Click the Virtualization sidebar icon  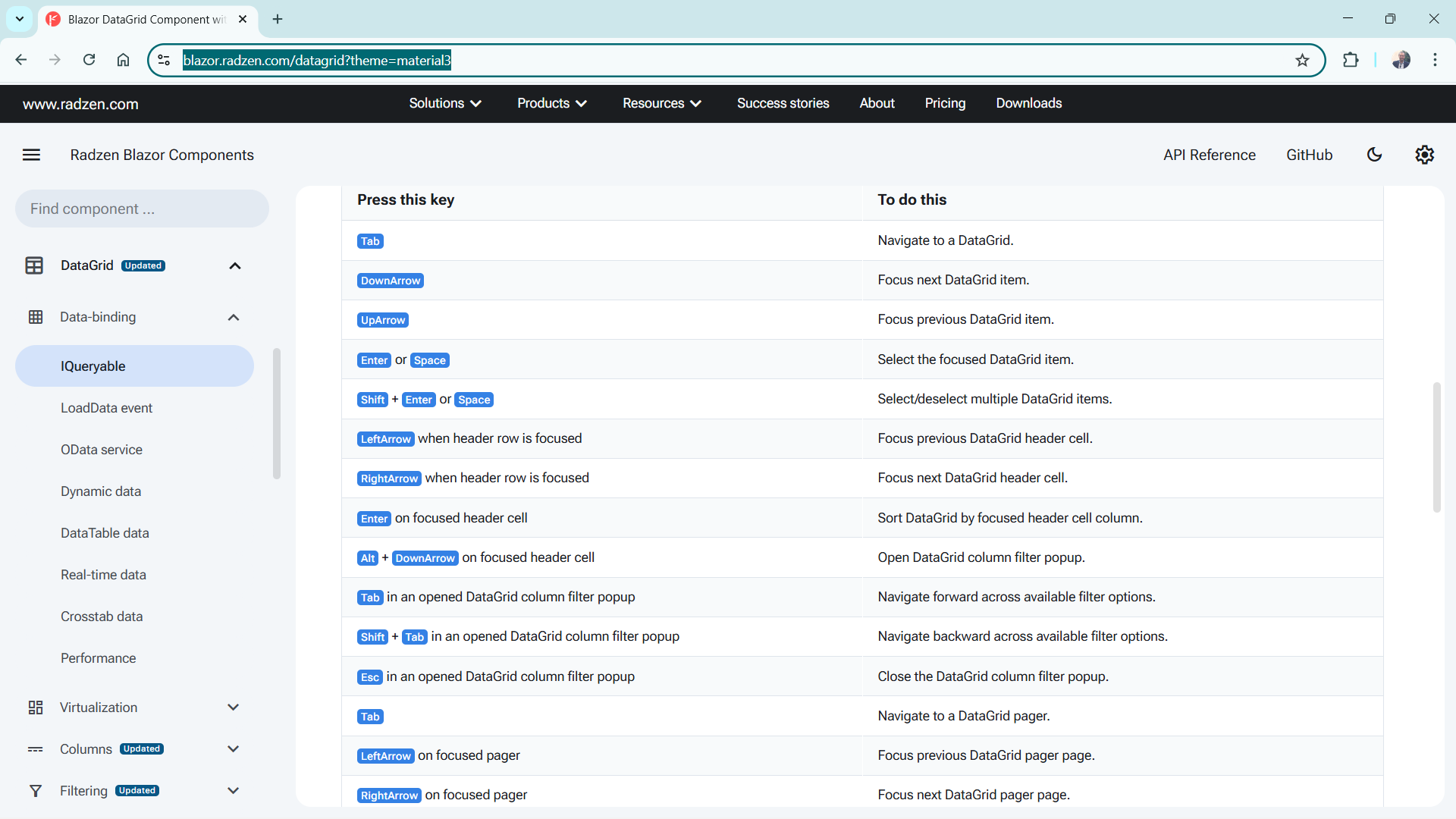[x=36, y=708]
